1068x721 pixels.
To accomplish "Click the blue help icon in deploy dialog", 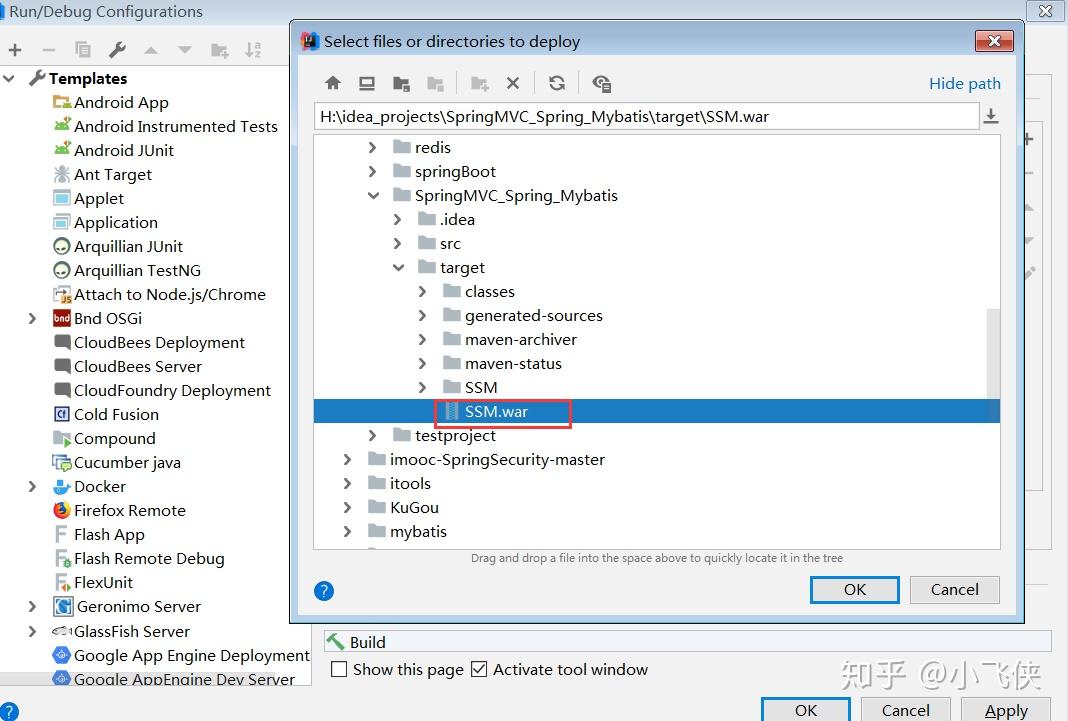I will pos(324,590).
